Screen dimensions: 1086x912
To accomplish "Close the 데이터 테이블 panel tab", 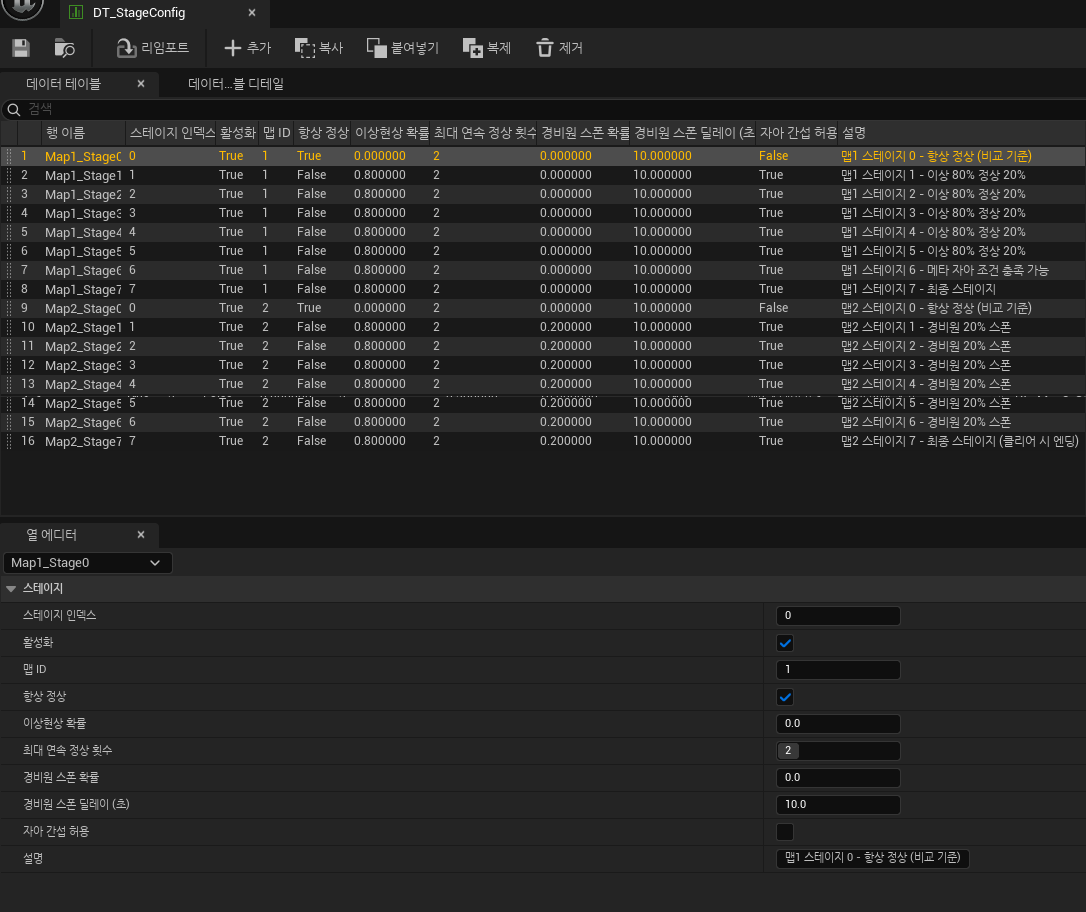I will (x=141, y=84).
